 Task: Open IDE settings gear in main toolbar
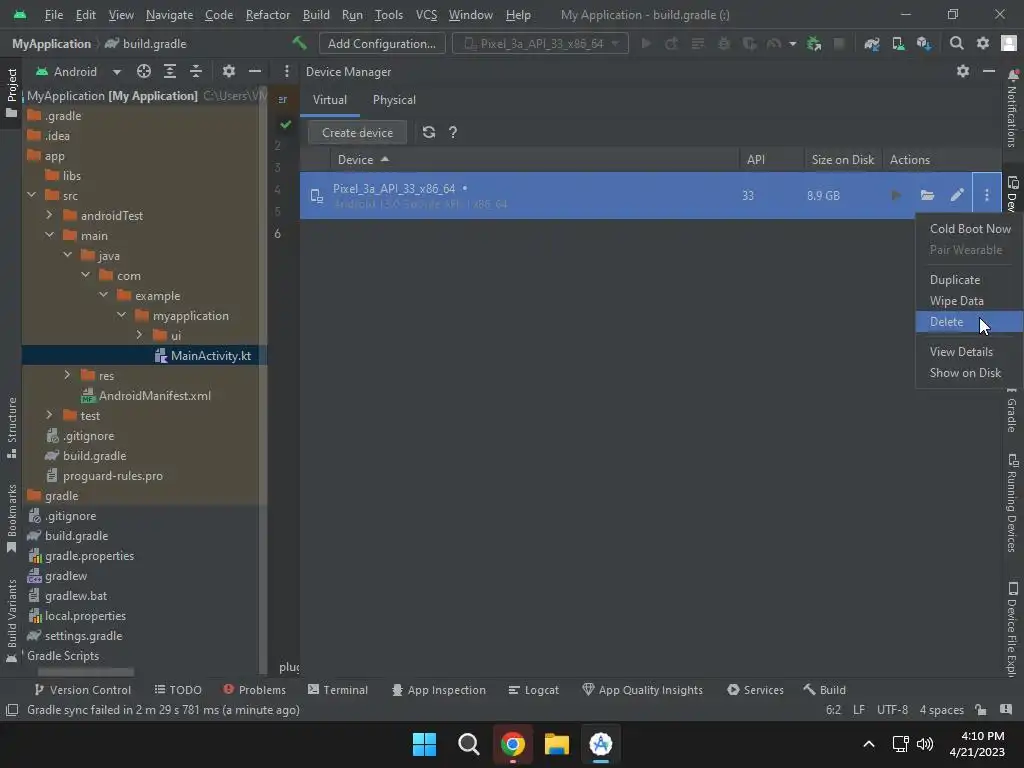(x=983, y=44)
